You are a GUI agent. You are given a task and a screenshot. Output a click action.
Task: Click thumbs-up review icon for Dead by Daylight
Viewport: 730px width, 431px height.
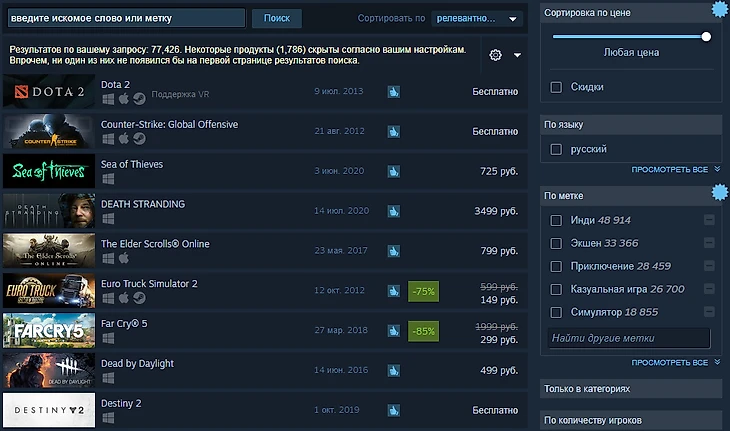(394, 370)
